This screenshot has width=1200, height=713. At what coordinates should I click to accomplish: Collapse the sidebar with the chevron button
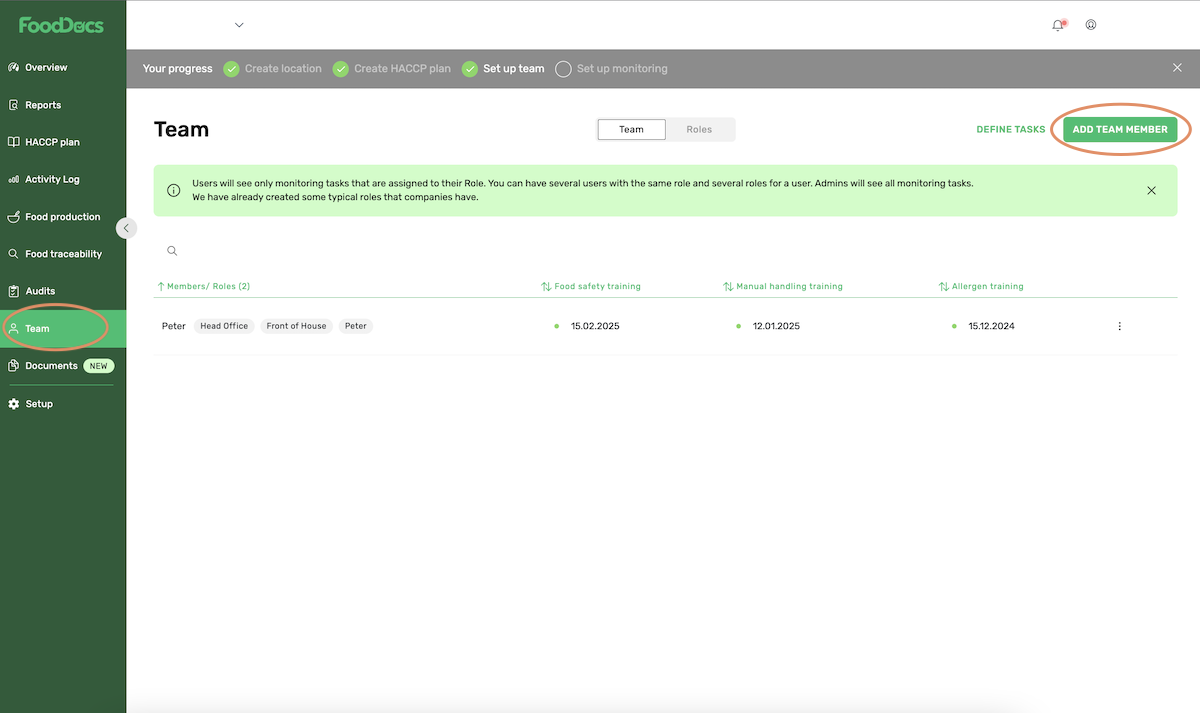[126, 228]
